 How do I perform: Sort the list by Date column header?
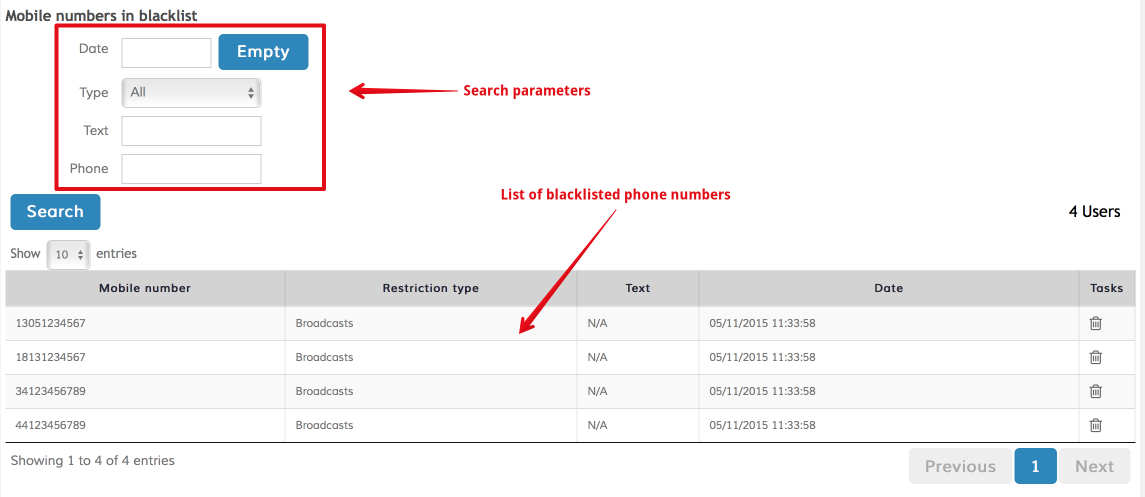[x=888, y=288]
